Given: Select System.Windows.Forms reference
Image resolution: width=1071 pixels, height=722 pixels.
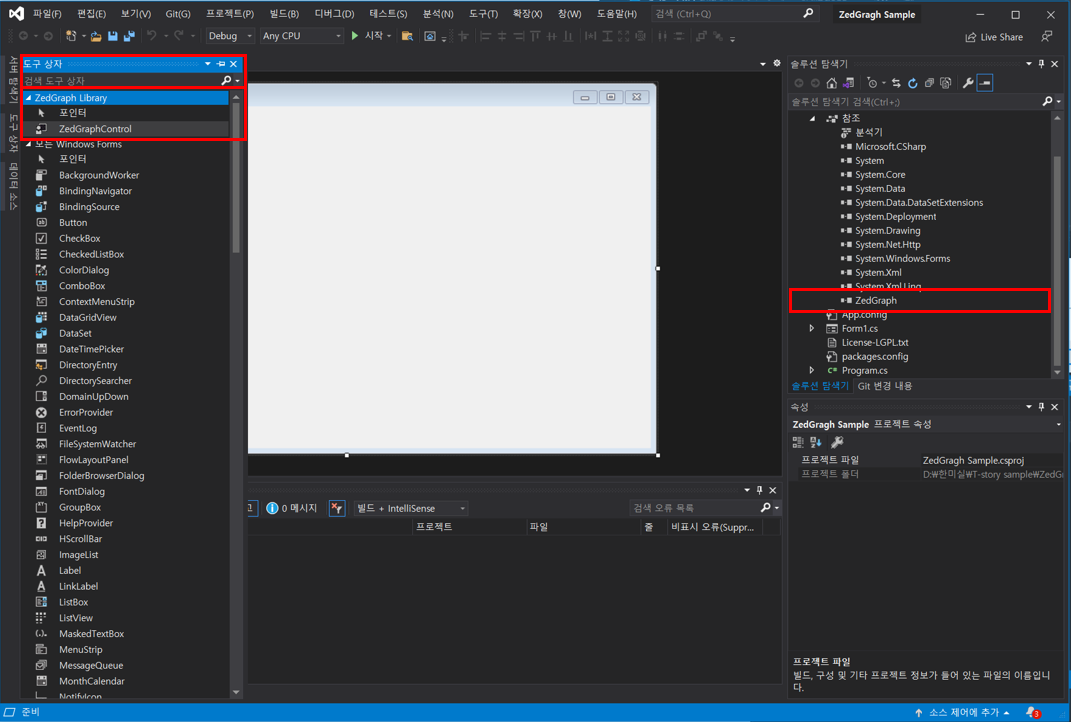Looking at the screenshot, I should click(902, 258).
